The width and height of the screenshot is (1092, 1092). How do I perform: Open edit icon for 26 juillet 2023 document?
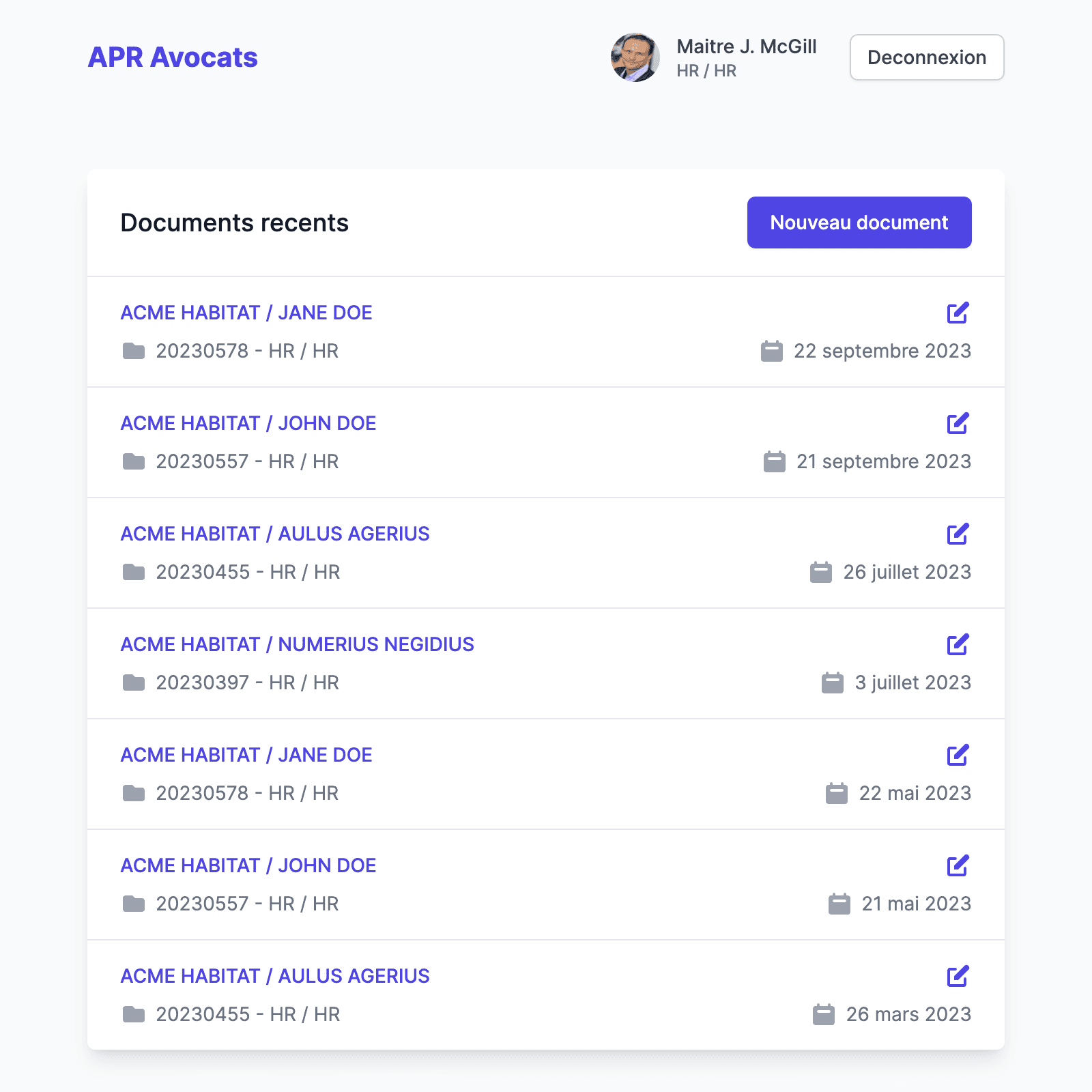[958, 534]
